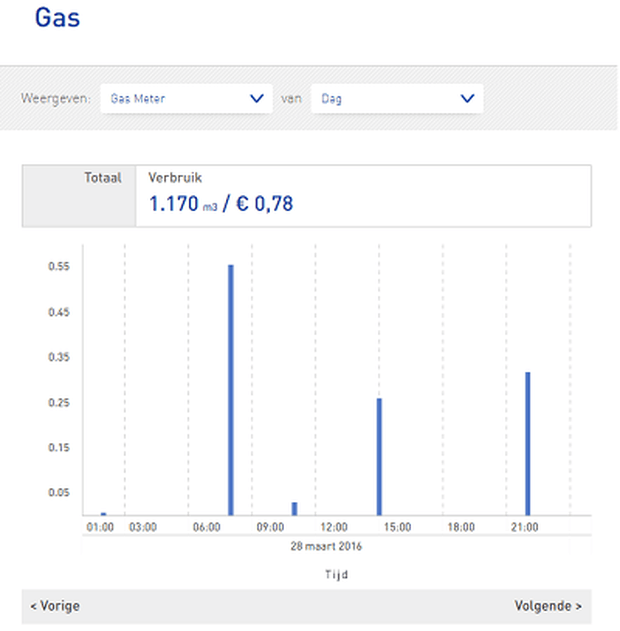Image resolution: width=620 pixels, height=631 pixels.
Task: Click the Gas Meter dropdown chevron arrow
Action: pos(256,99)
